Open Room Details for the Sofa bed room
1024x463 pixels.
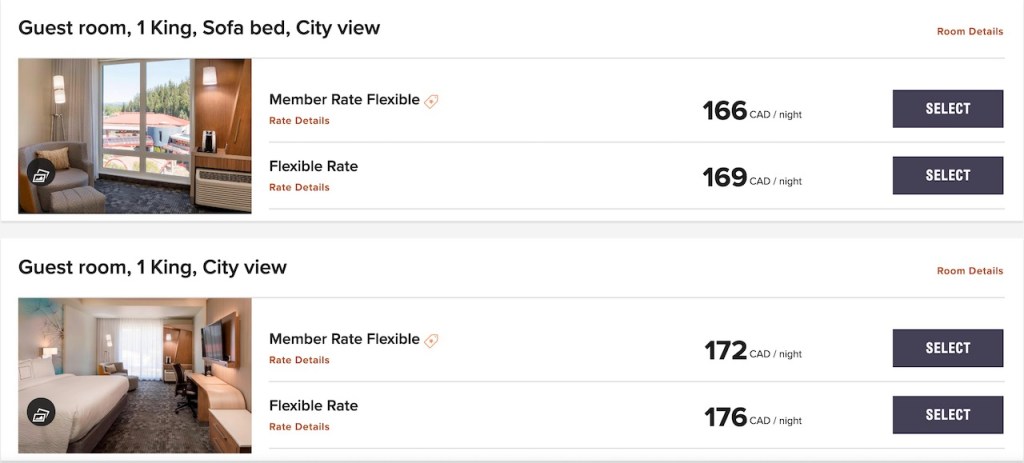pyautogui.click(x=969, y=32)
